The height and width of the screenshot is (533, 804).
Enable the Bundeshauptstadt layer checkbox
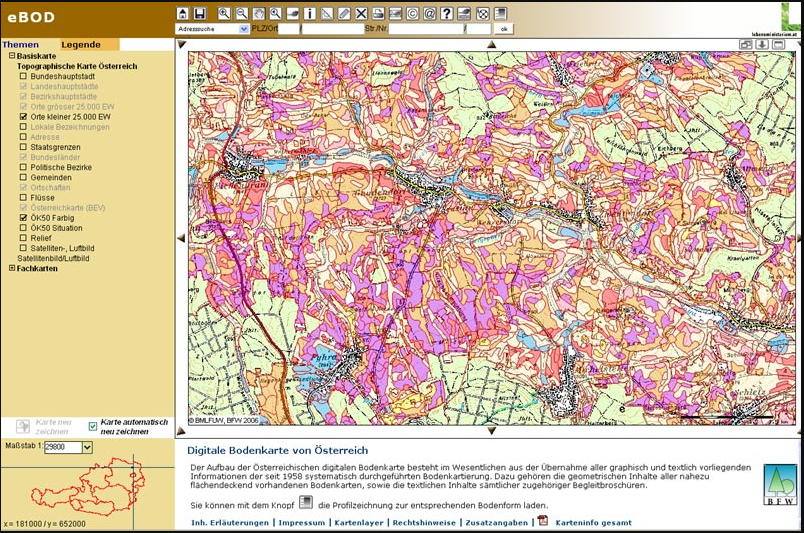pos(23,76)
